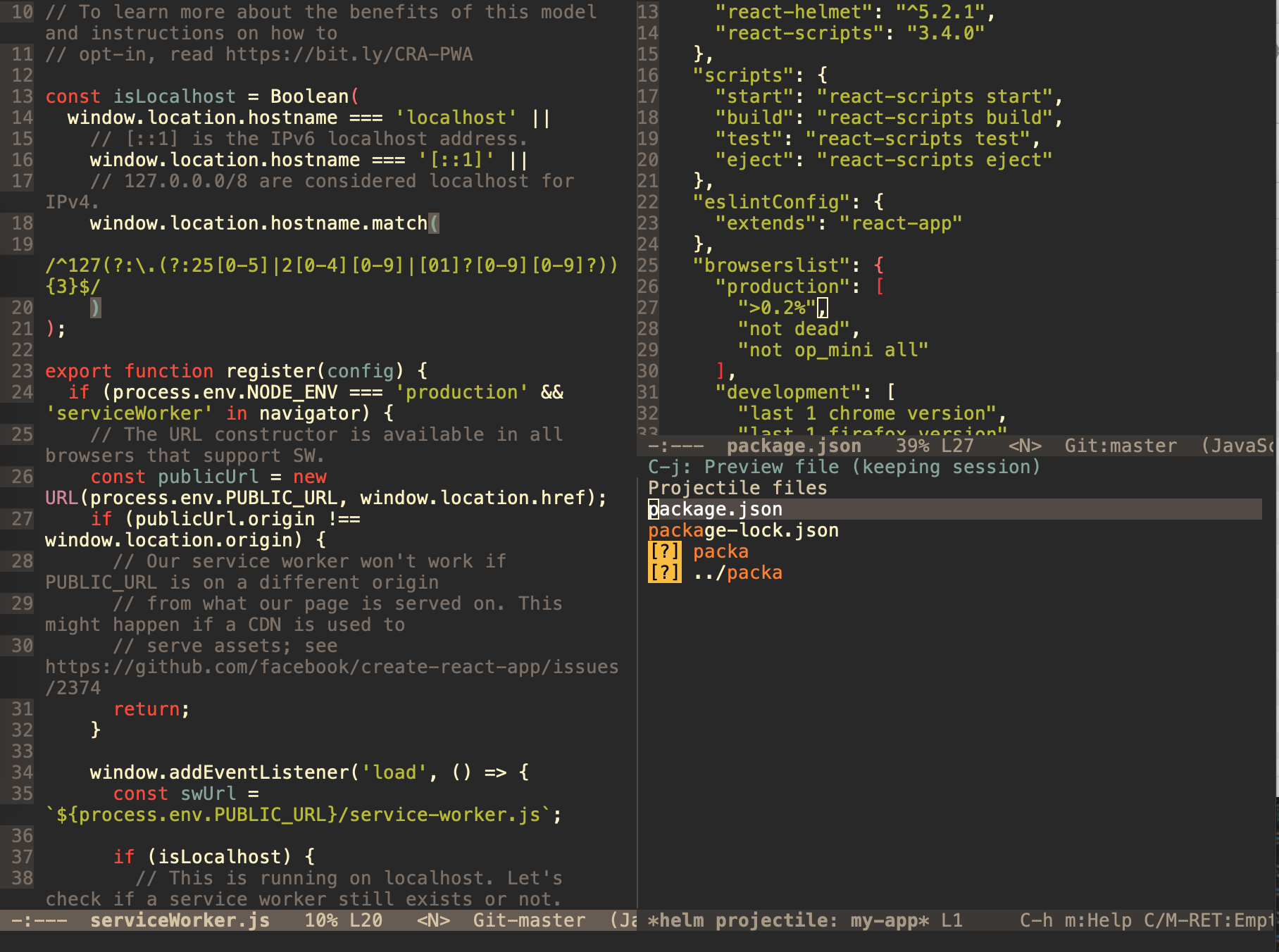Click the 'localhost' string on line 14
The height and width of the screenshot is (952, 1279).
tap(456, 118)
